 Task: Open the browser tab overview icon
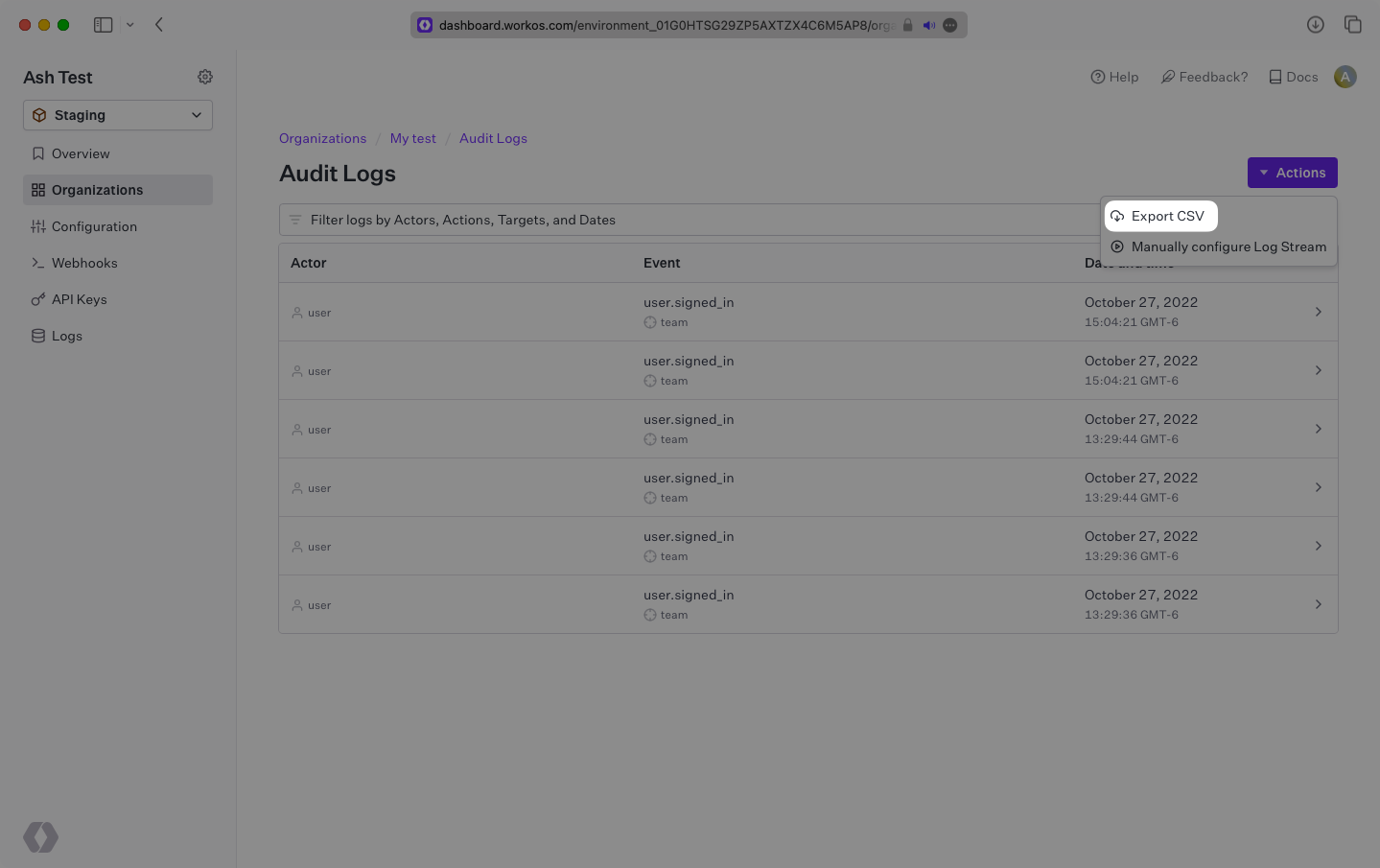click(x=1352, y=25)
